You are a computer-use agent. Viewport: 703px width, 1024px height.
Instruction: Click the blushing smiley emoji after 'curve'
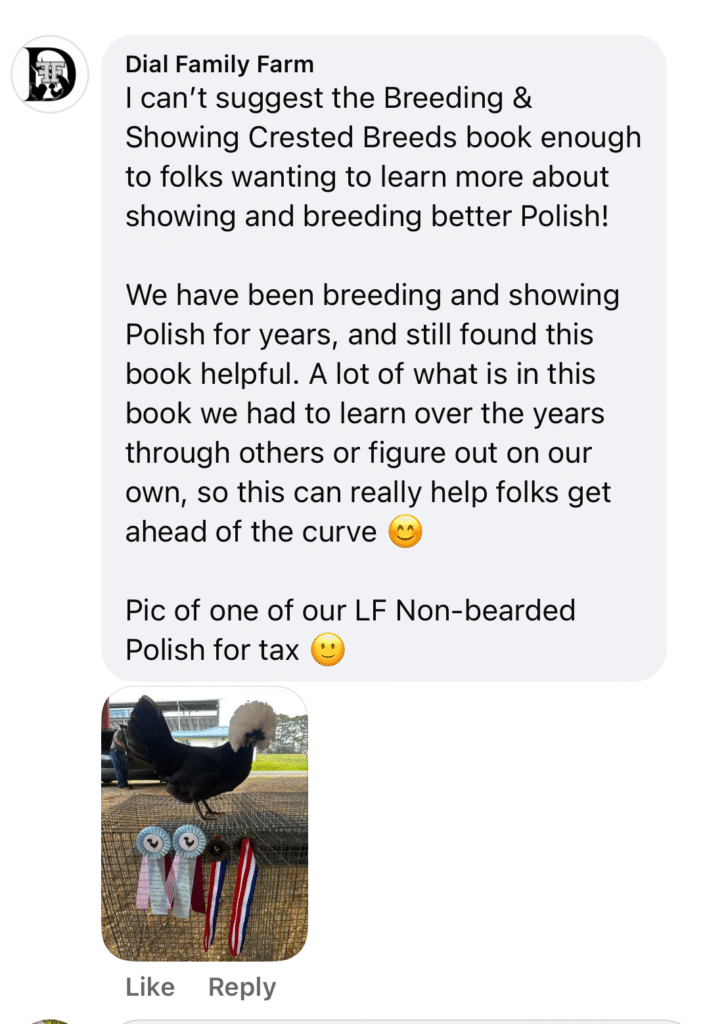(x=405, y=531)
